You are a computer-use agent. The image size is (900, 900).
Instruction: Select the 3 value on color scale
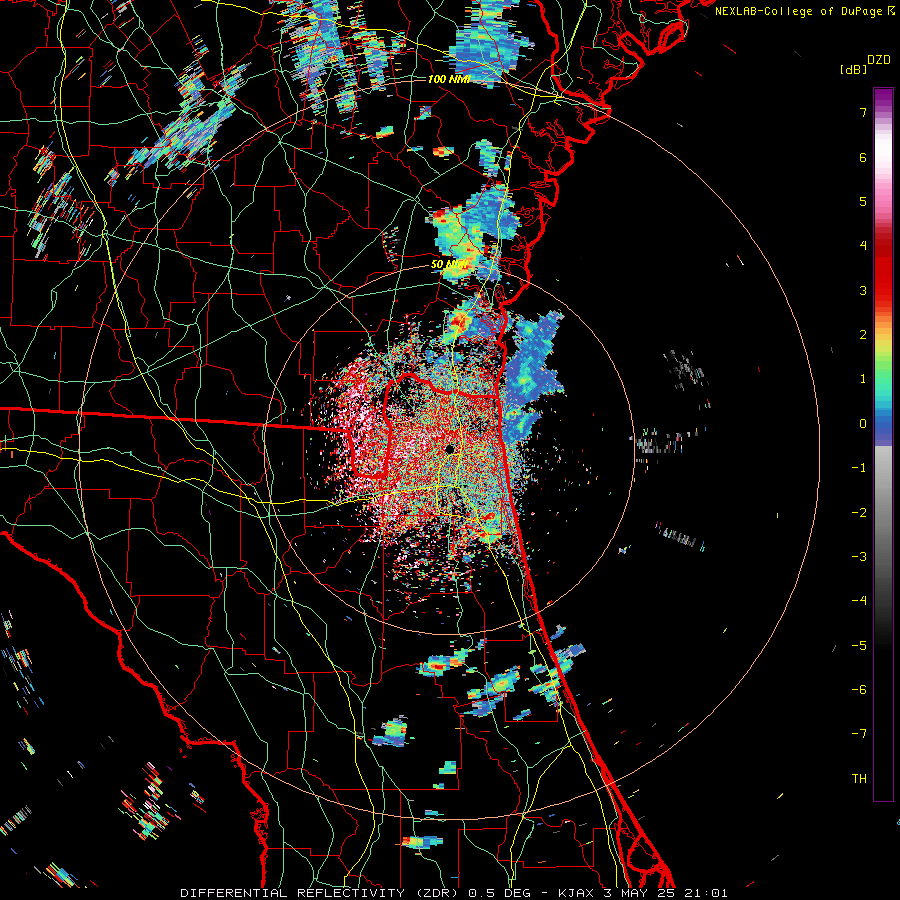863,290
